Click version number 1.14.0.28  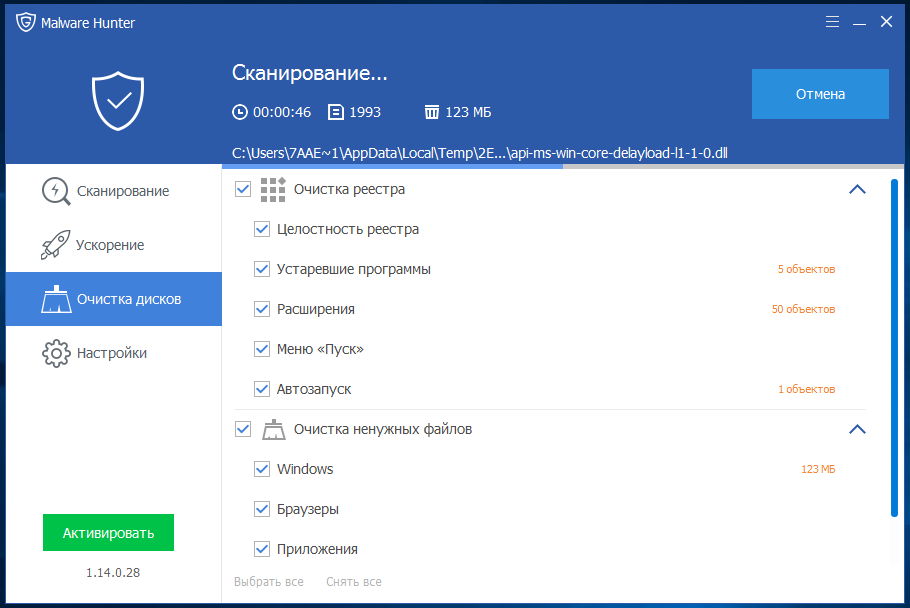[x=113, y=573]
